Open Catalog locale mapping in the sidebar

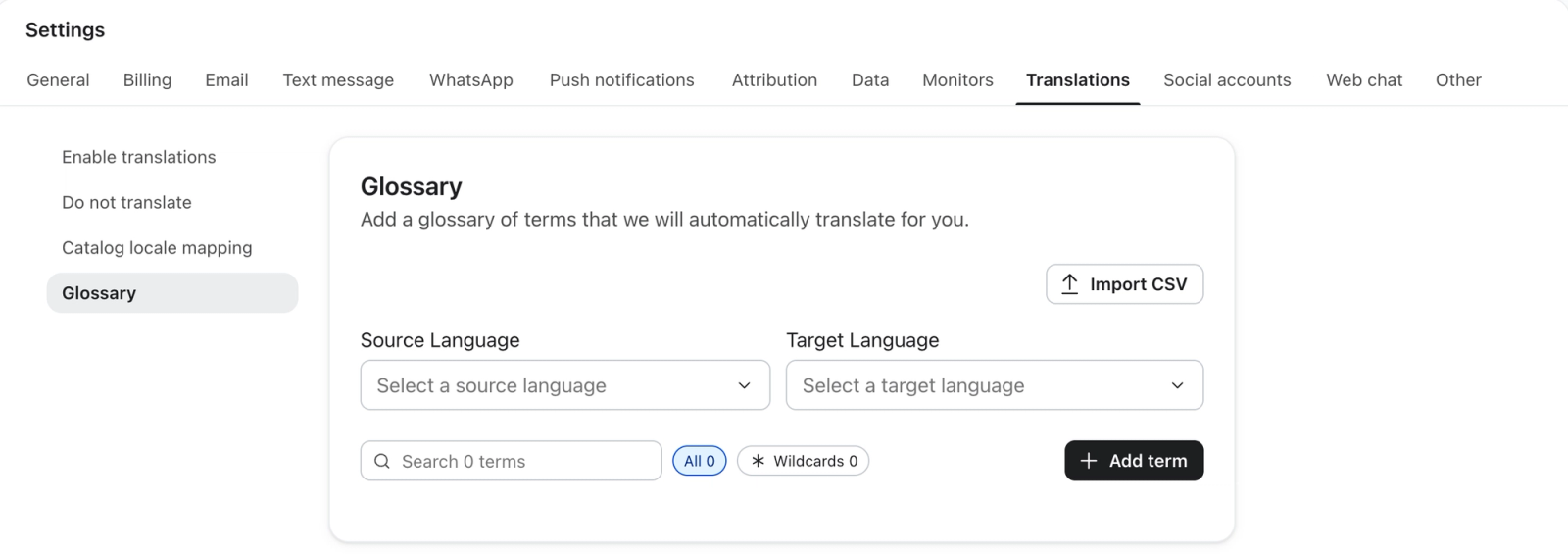[x=157, y=248]
